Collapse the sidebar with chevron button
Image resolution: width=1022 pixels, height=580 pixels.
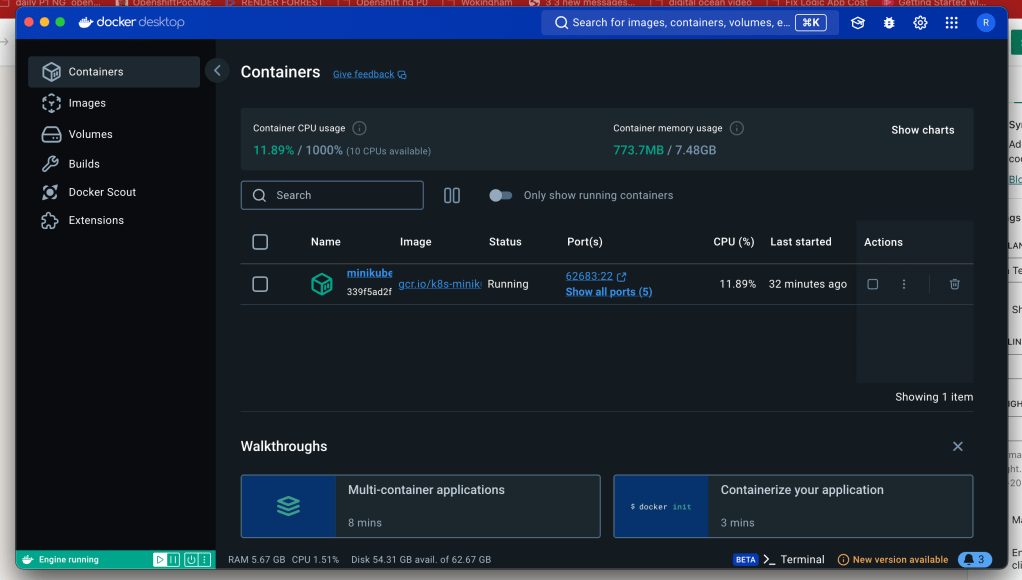click(x=217, y=70)
